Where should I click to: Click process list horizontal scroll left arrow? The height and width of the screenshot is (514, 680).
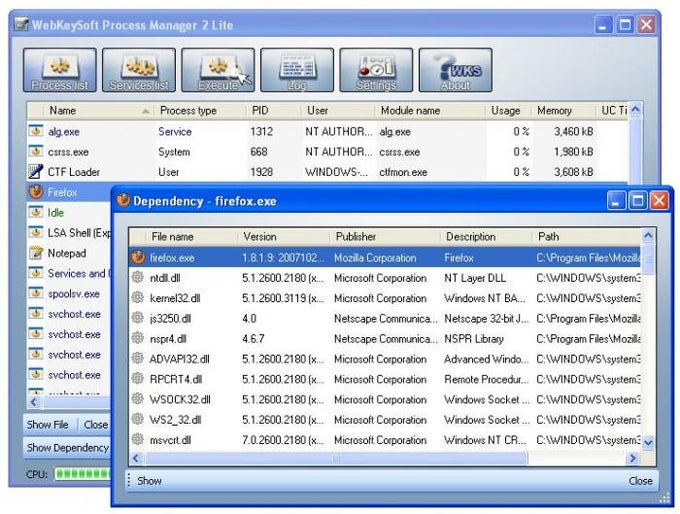pyautogui.click(x=34, y=402)
